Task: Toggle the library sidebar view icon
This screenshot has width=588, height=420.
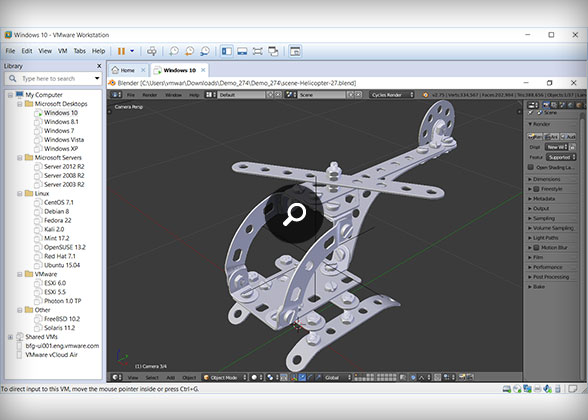Action: 226,51
